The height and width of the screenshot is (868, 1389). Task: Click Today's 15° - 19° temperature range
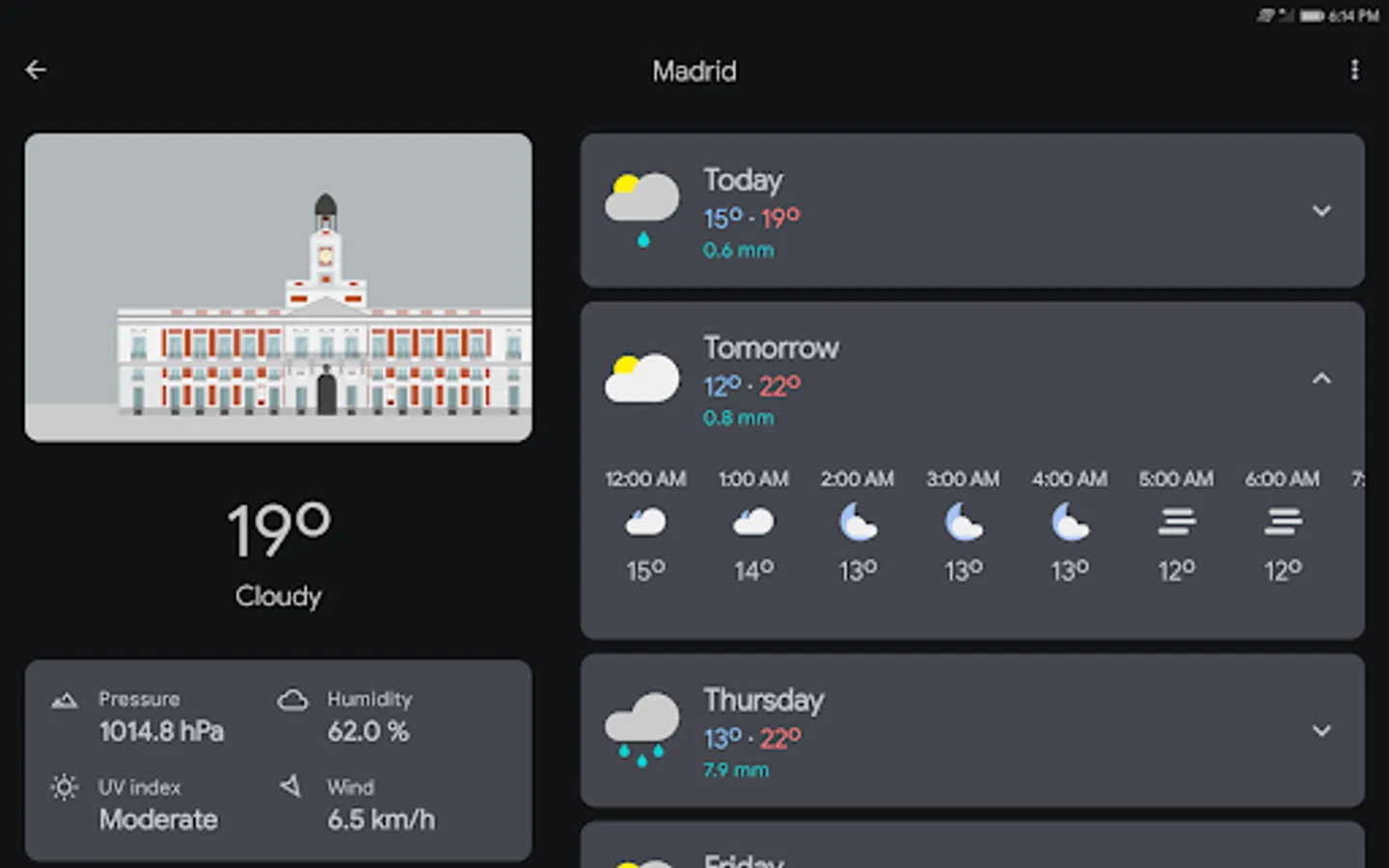751,219
